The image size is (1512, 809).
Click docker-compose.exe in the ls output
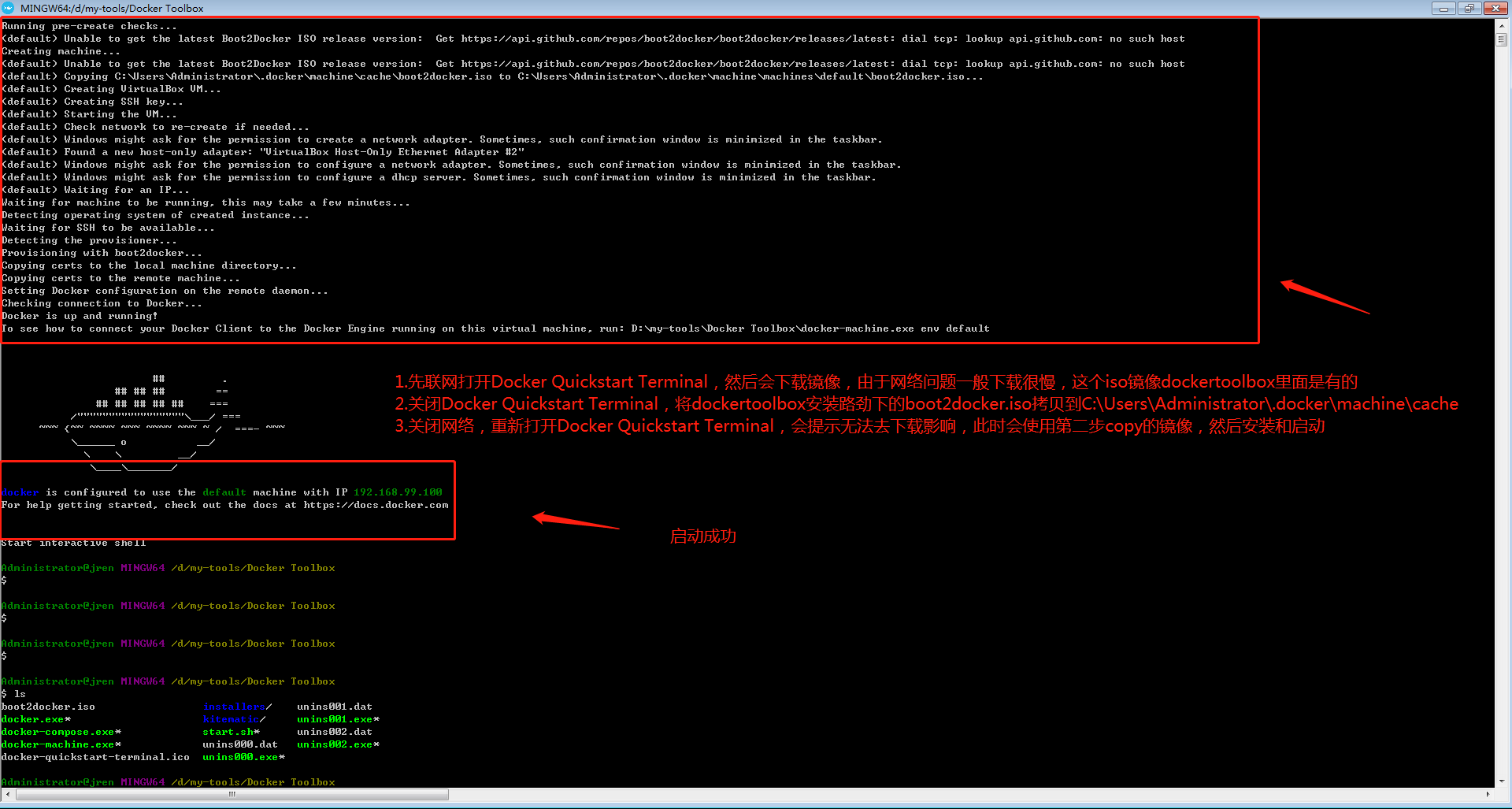58,732
